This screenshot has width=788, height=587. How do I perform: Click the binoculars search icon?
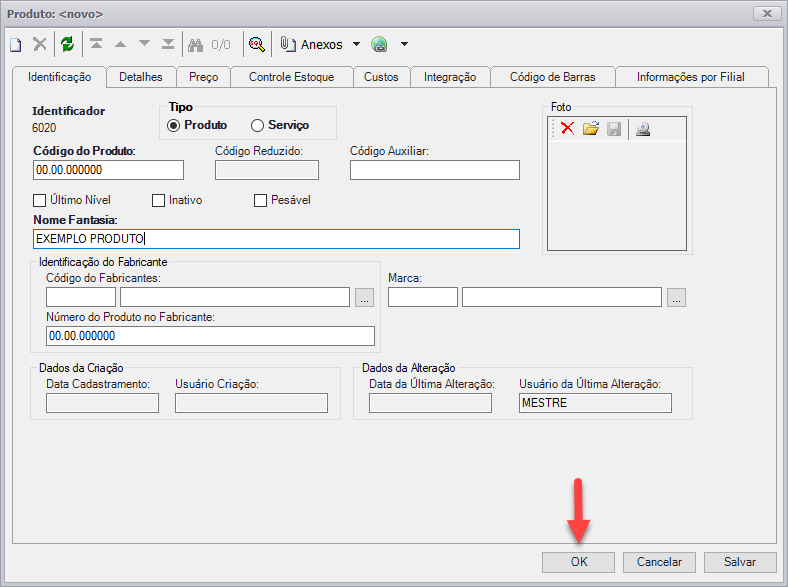(195, 45)
